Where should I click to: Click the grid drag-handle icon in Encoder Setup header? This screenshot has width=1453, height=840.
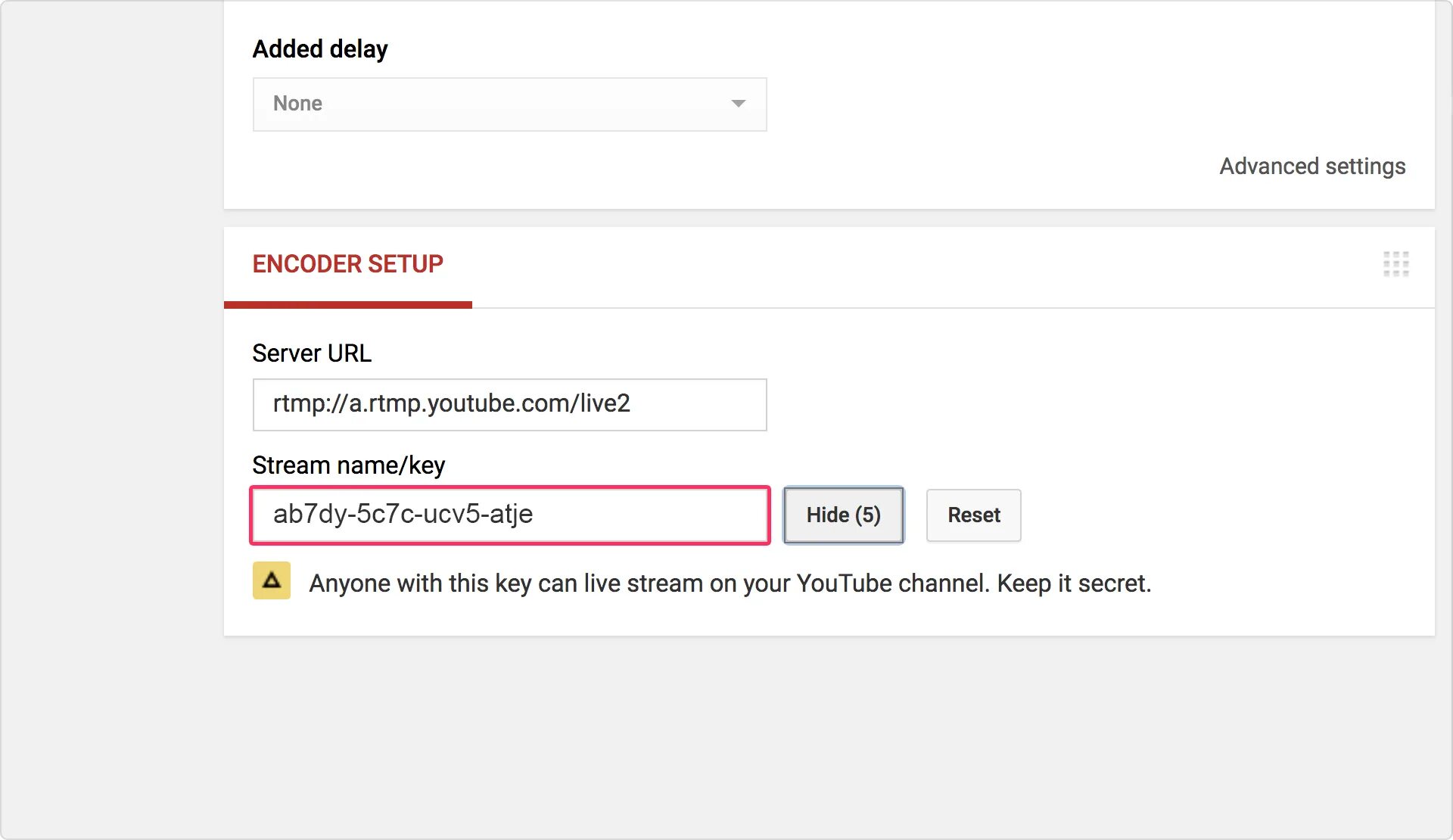[1395, 264]
